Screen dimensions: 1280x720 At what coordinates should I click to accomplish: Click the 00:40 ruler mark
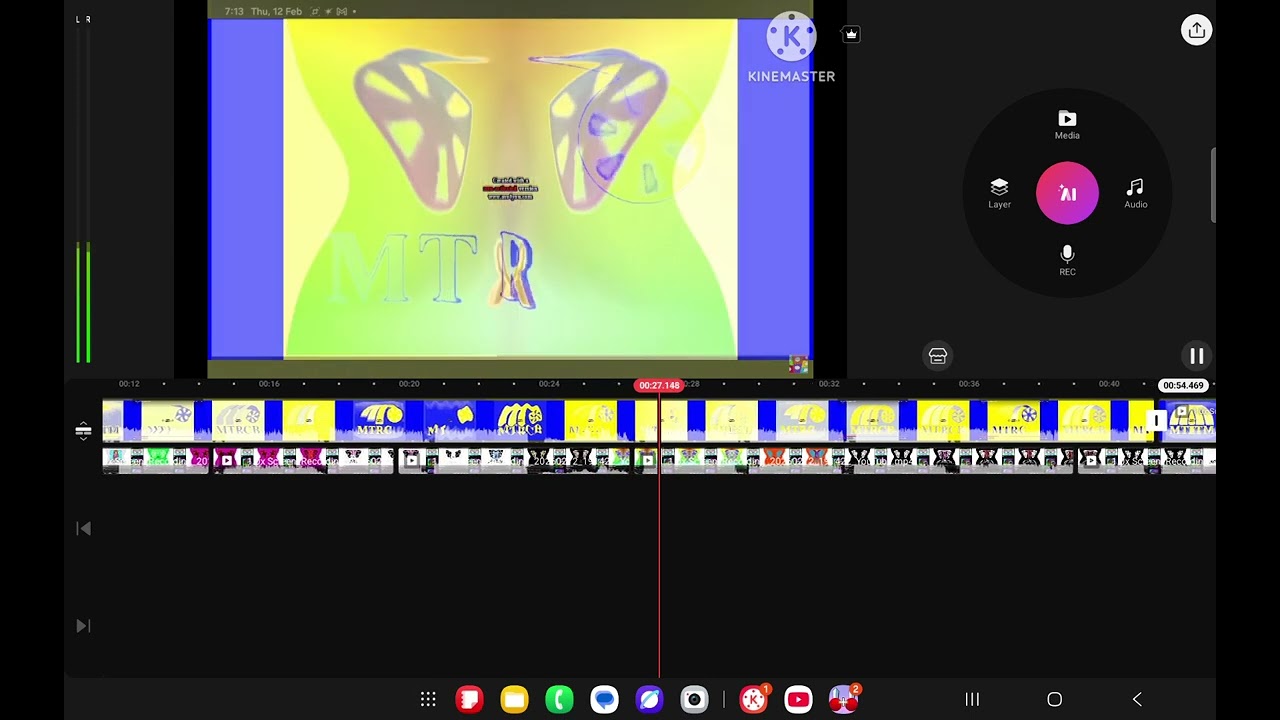click(1109, 384)
